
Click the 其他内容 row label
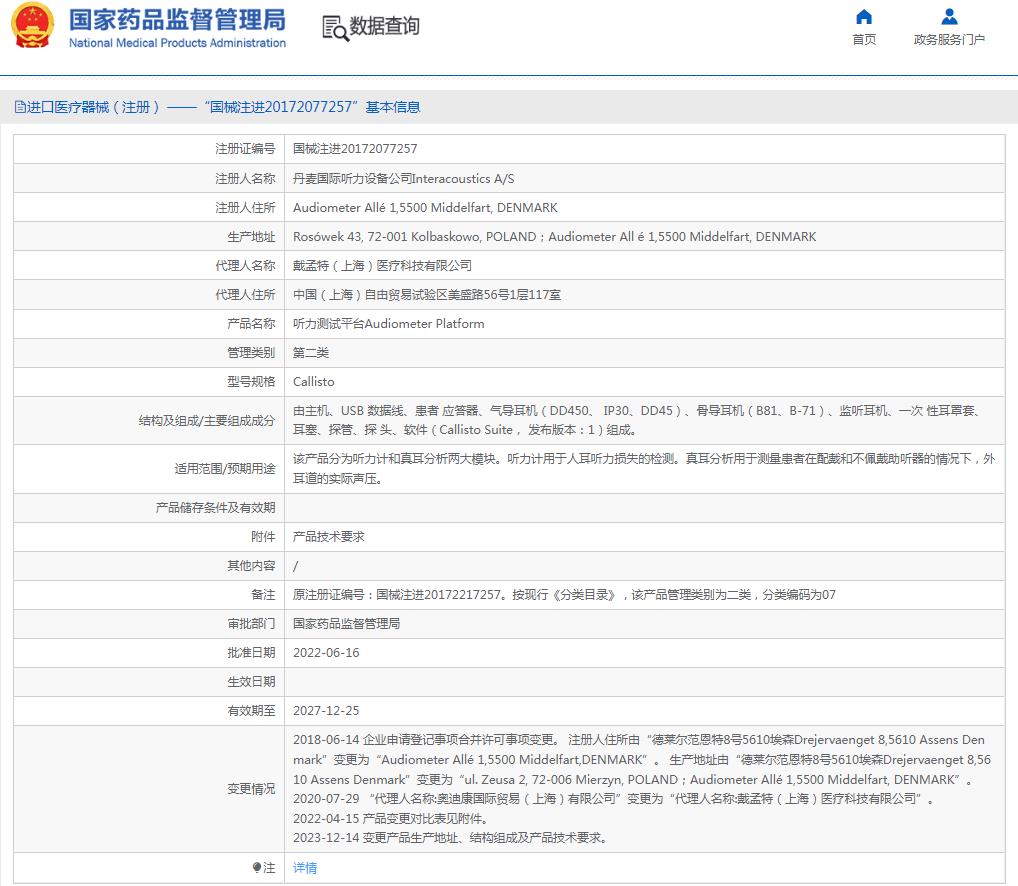[x=251, y=565]
